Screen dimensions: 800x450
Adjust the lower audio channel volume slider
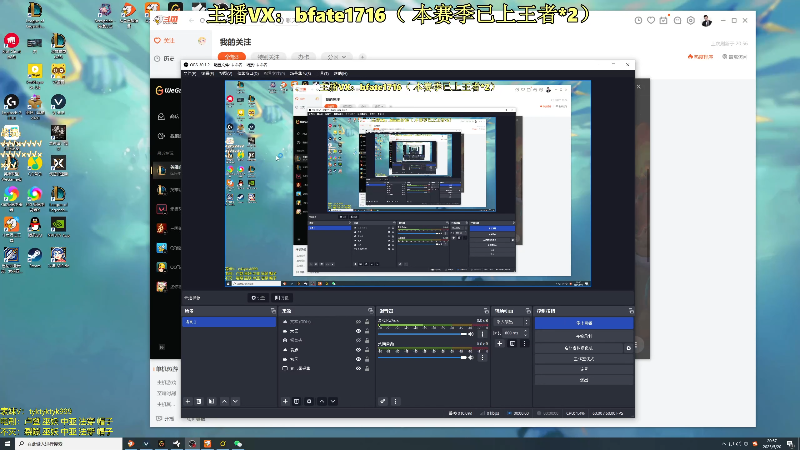(422, 358)
